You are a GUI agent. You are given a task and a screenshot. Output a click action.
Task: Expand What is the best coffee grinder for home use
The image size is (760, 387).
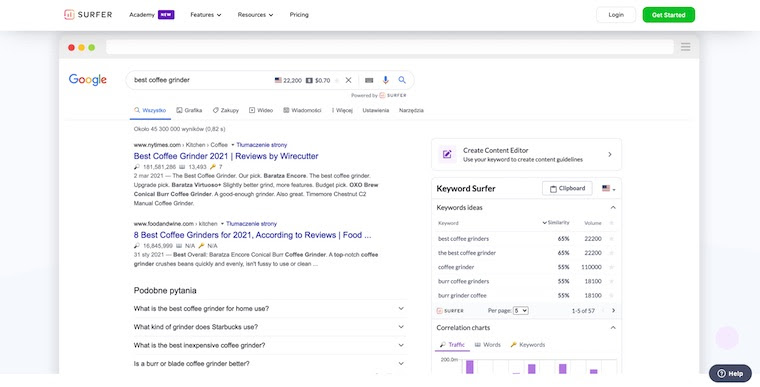[x=269, y=308]
